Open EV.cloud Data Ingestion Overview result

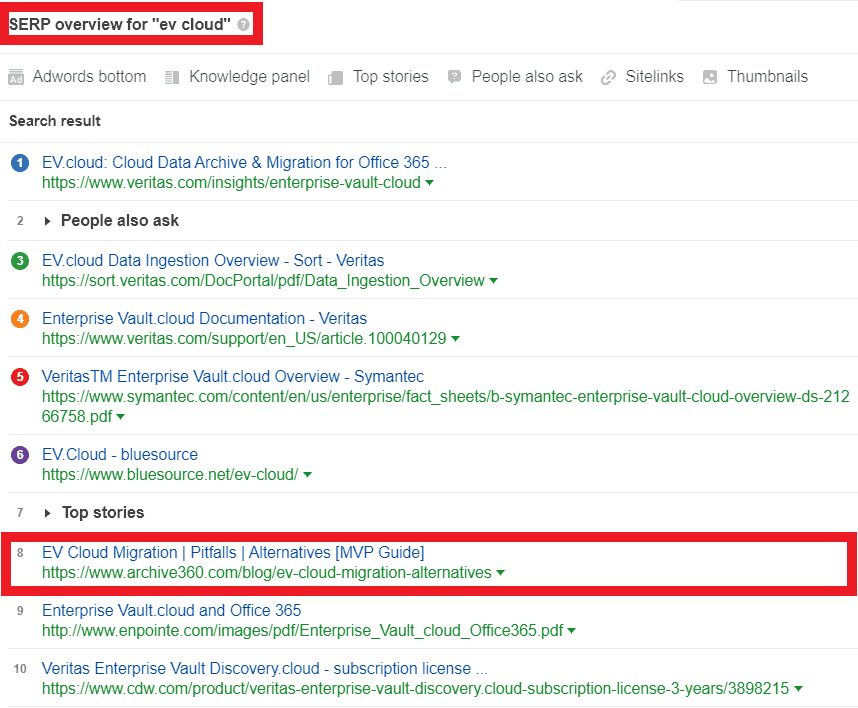coord(213,260)
